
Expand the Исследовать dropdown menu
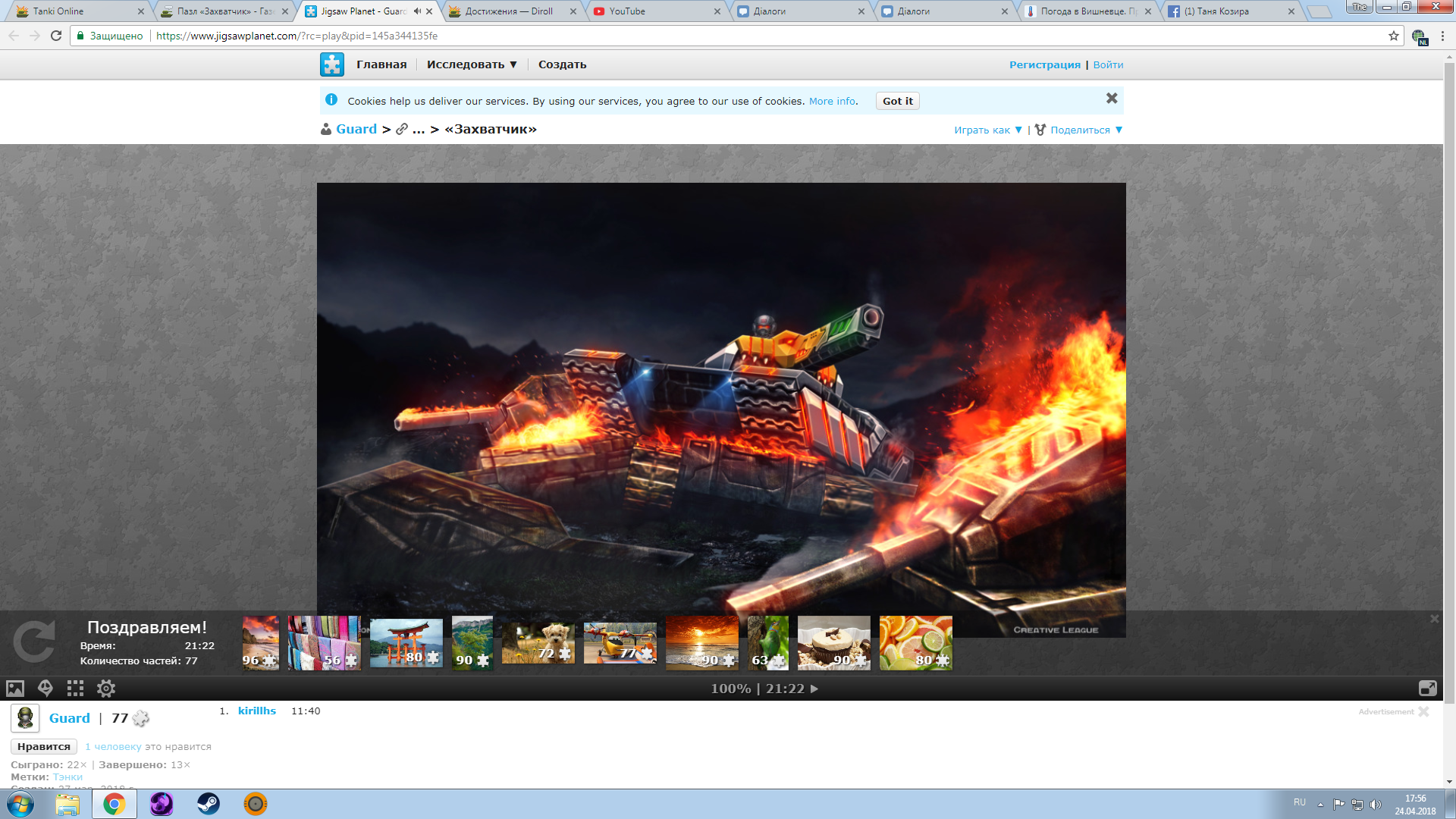coord(472,64)
